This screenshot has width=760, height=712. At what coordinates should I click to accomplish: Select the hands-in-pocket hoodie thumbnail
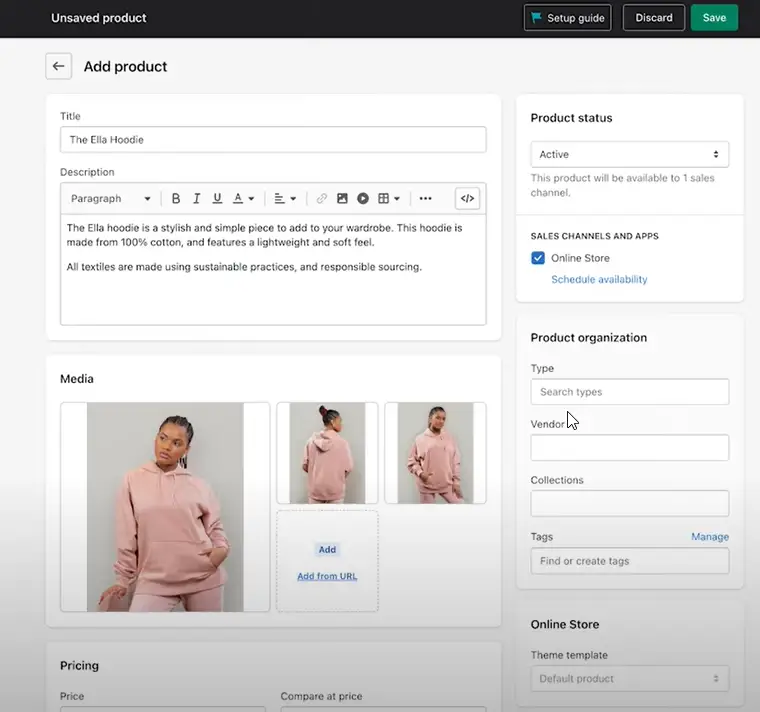435,453
